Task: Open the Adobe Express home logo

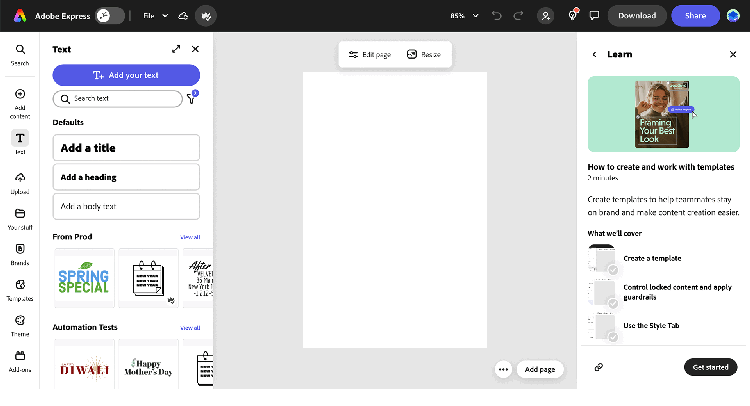Action: pos(20,16)
